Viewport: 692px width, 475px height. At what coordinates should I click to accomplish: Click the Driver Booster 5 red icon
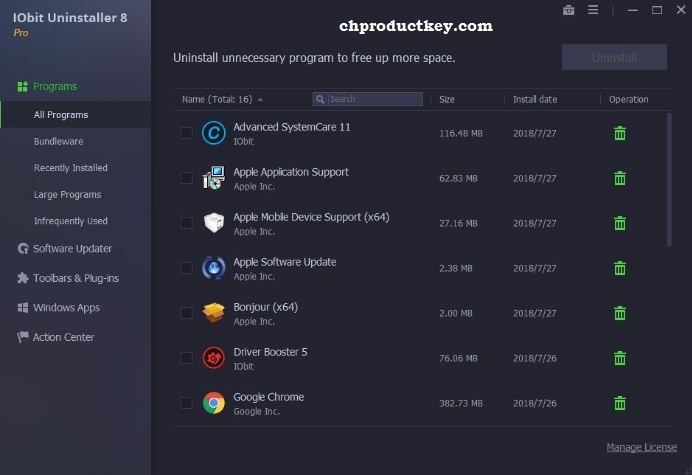[x=214, y=358]
